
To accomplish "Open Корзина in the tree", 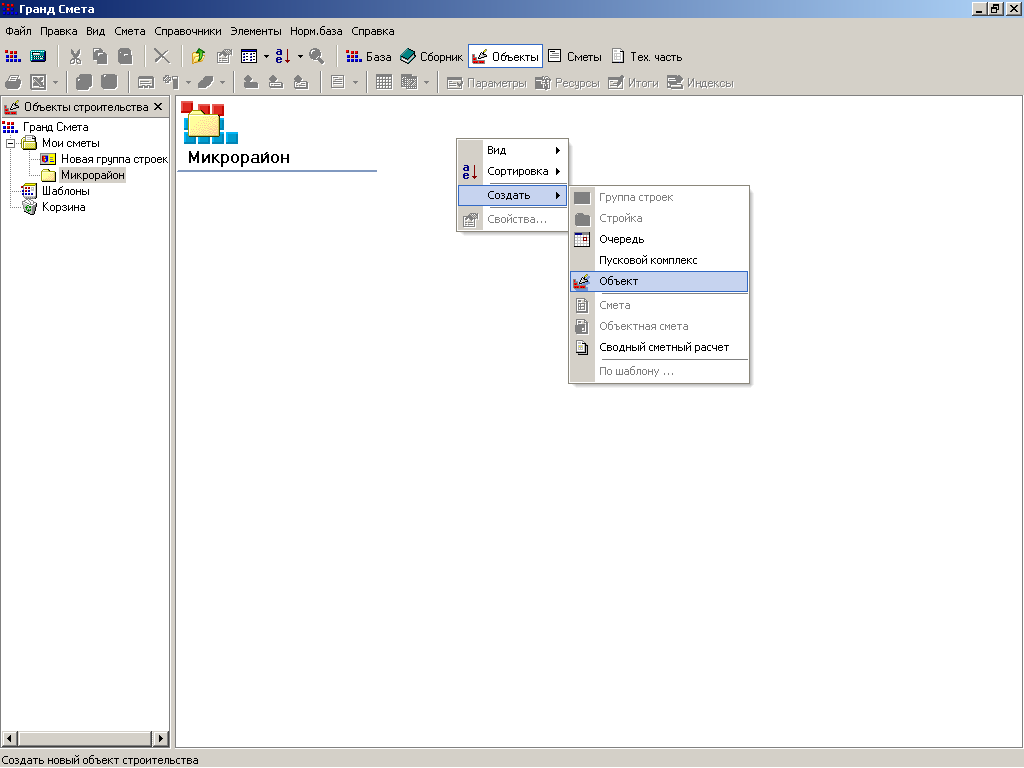I will click(x=63, y=207).
